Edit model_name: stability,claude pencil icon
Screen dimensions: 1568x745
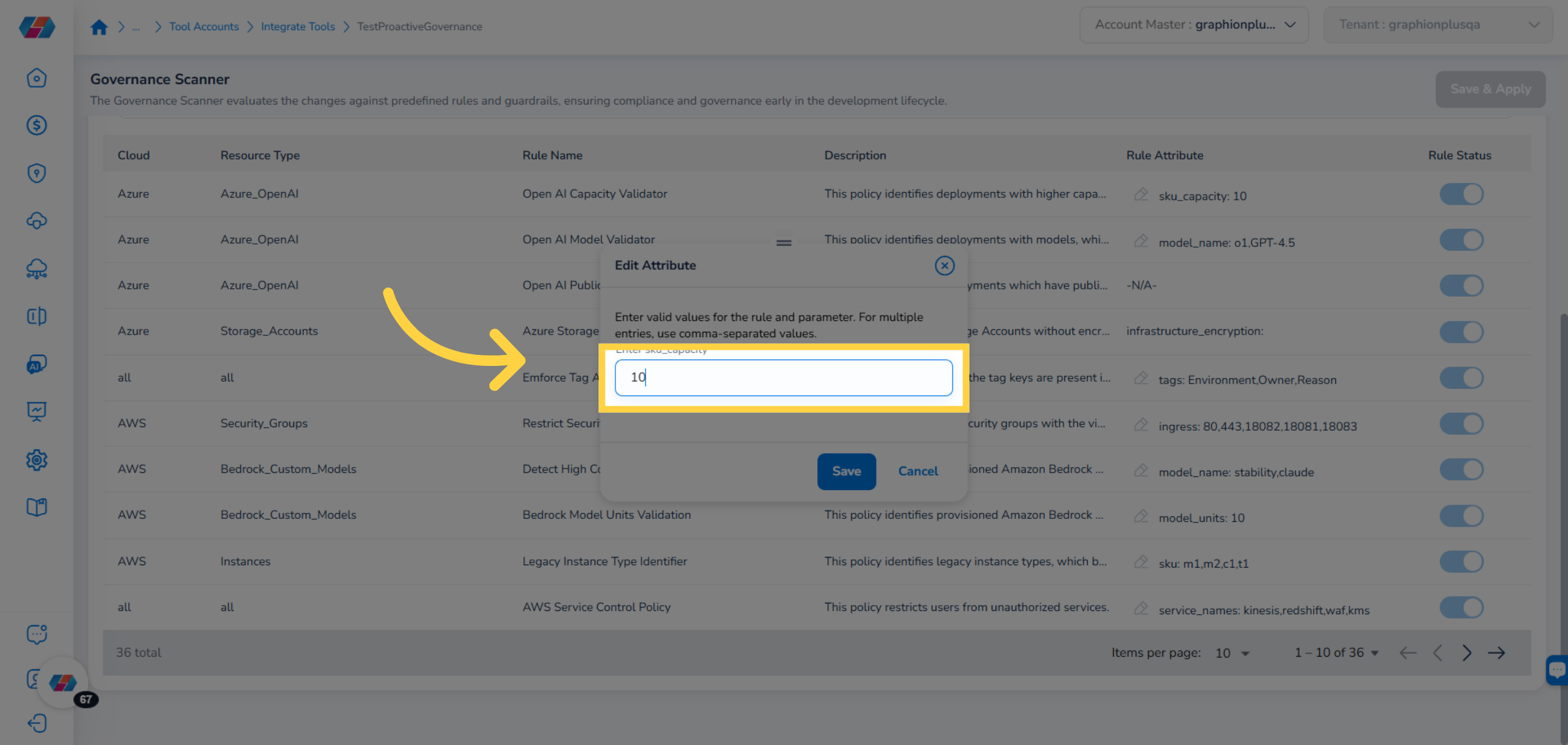pos(1141,471)
